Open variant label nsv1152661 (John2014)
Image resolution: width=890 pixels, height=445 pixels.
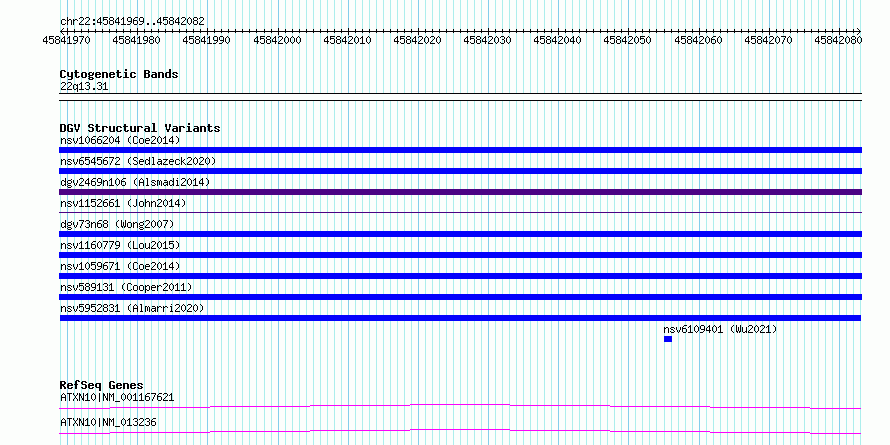pos(123,203)
